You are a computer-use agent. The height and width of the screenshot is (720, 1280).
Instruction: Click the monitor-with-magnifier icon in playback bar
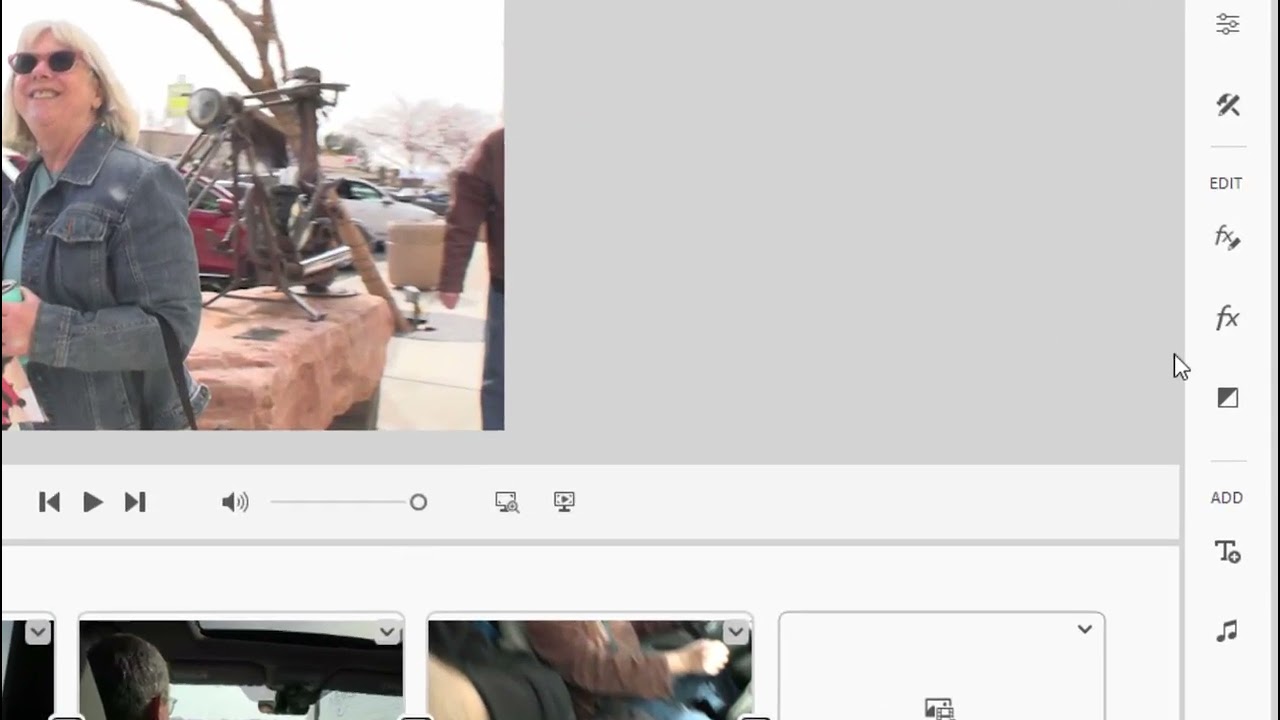507,502
